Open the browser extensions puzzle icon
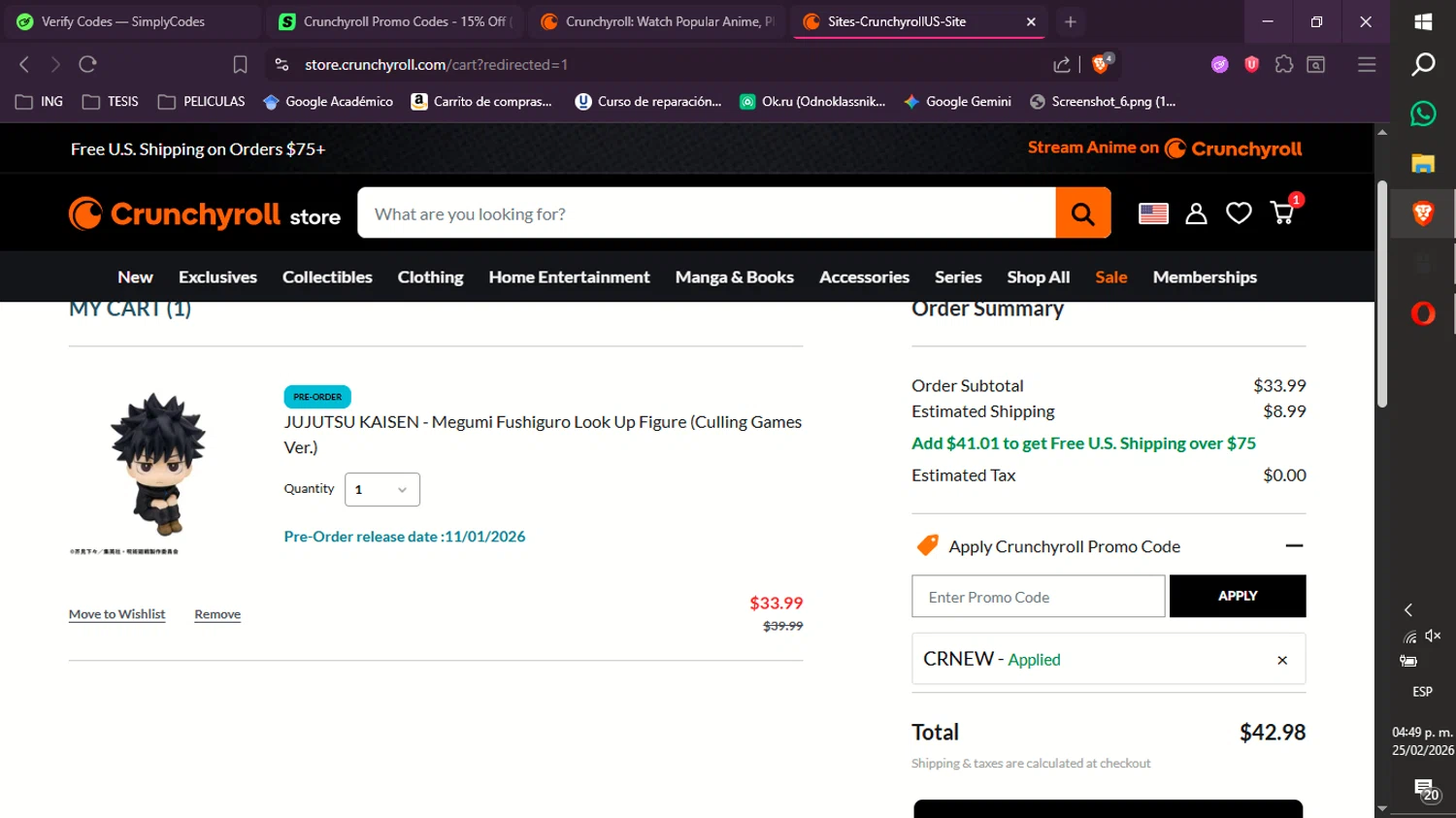 [x=1284, y=64]
